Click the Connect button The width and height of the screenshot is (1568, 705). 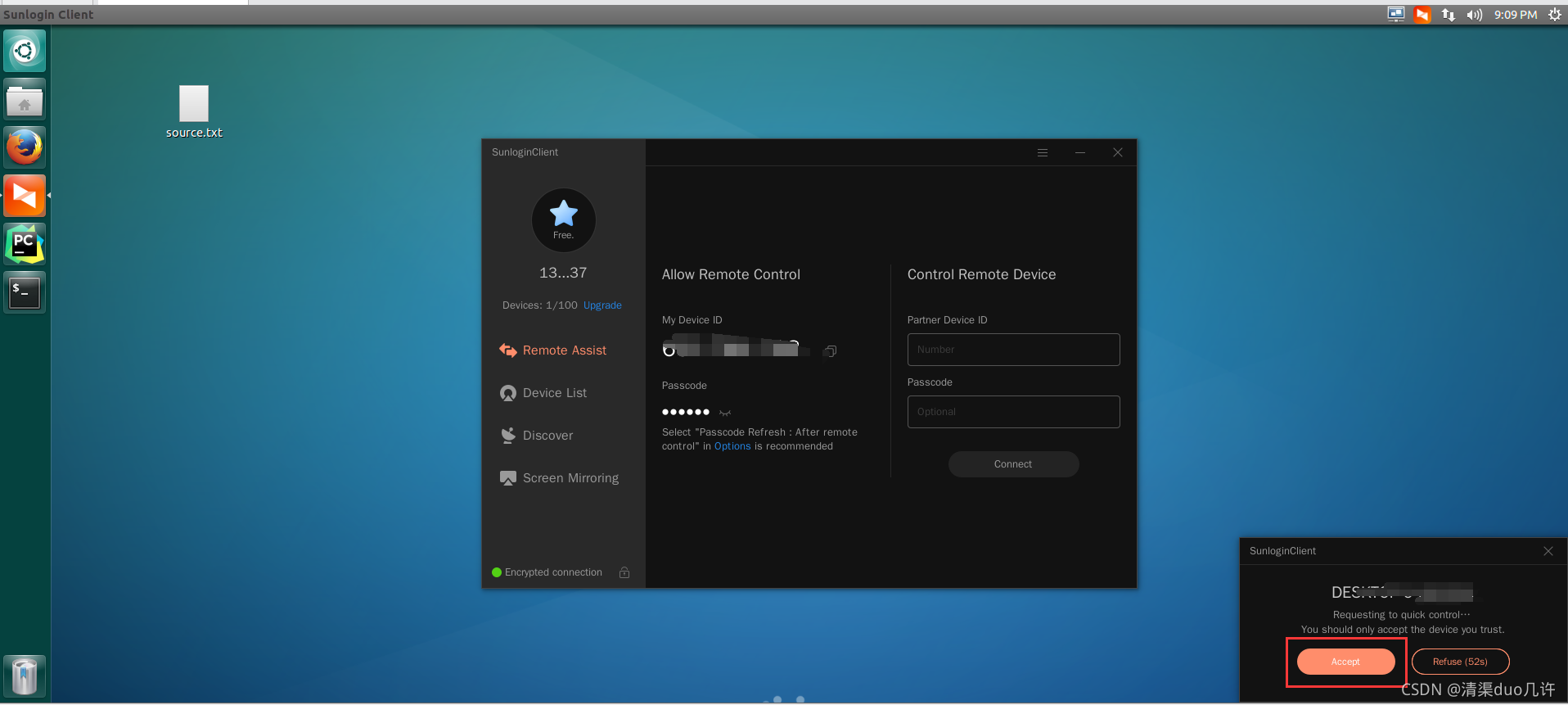(1013, 464)
